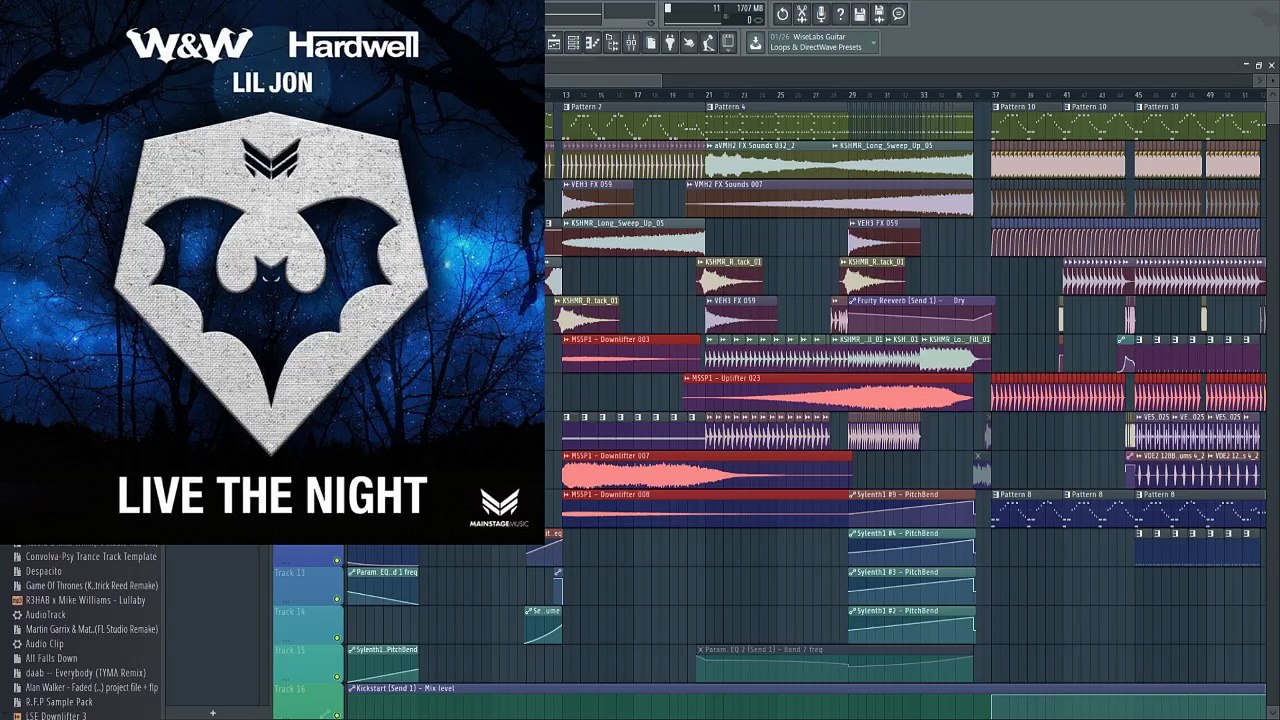
Task: Open the piano roll icon
Action: click(x=592, y=43)
